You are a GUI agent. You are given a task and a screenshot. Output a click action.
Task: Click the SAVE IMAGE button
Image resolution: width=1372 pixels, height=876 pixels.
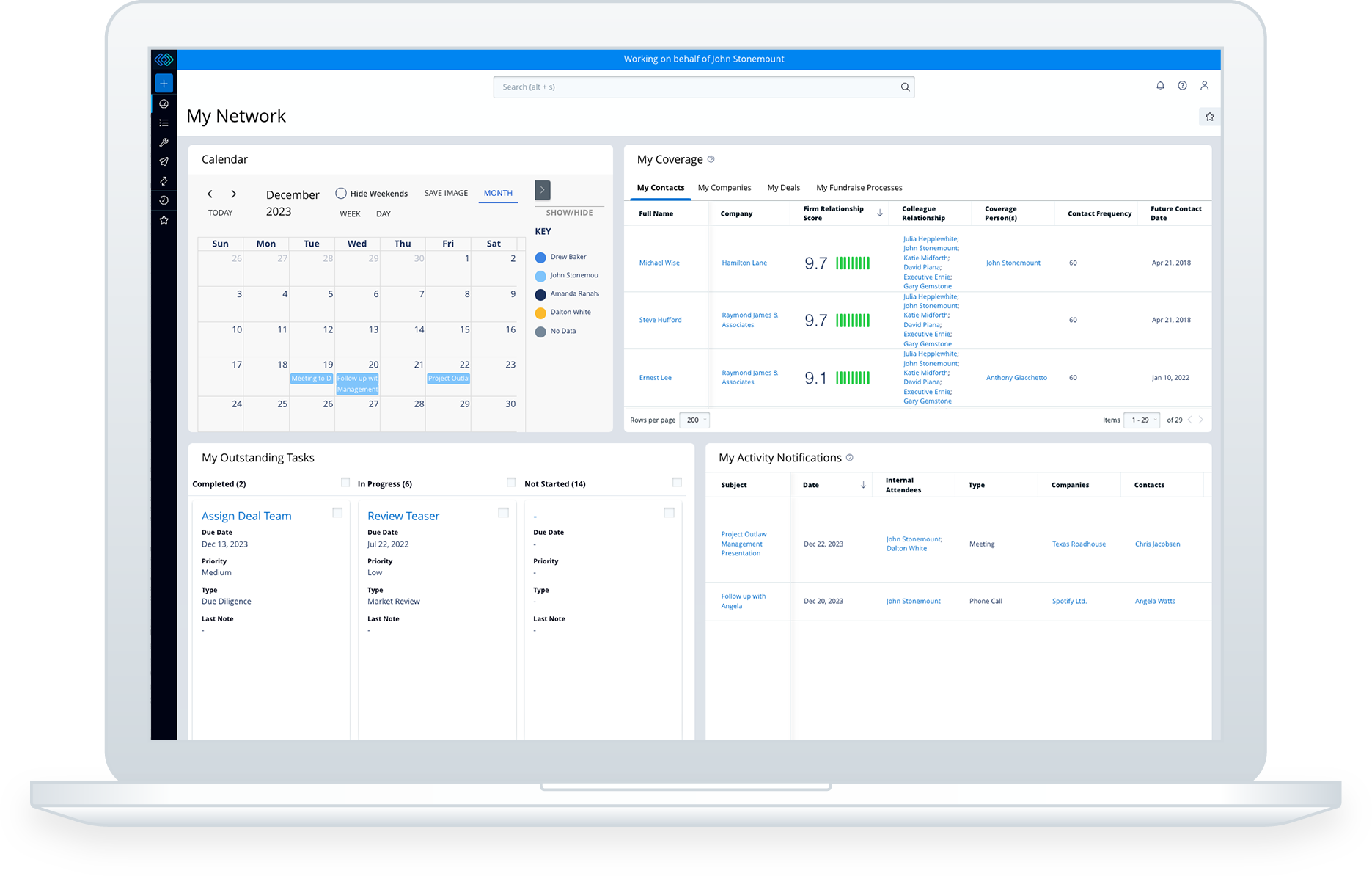tap(446, 194)
